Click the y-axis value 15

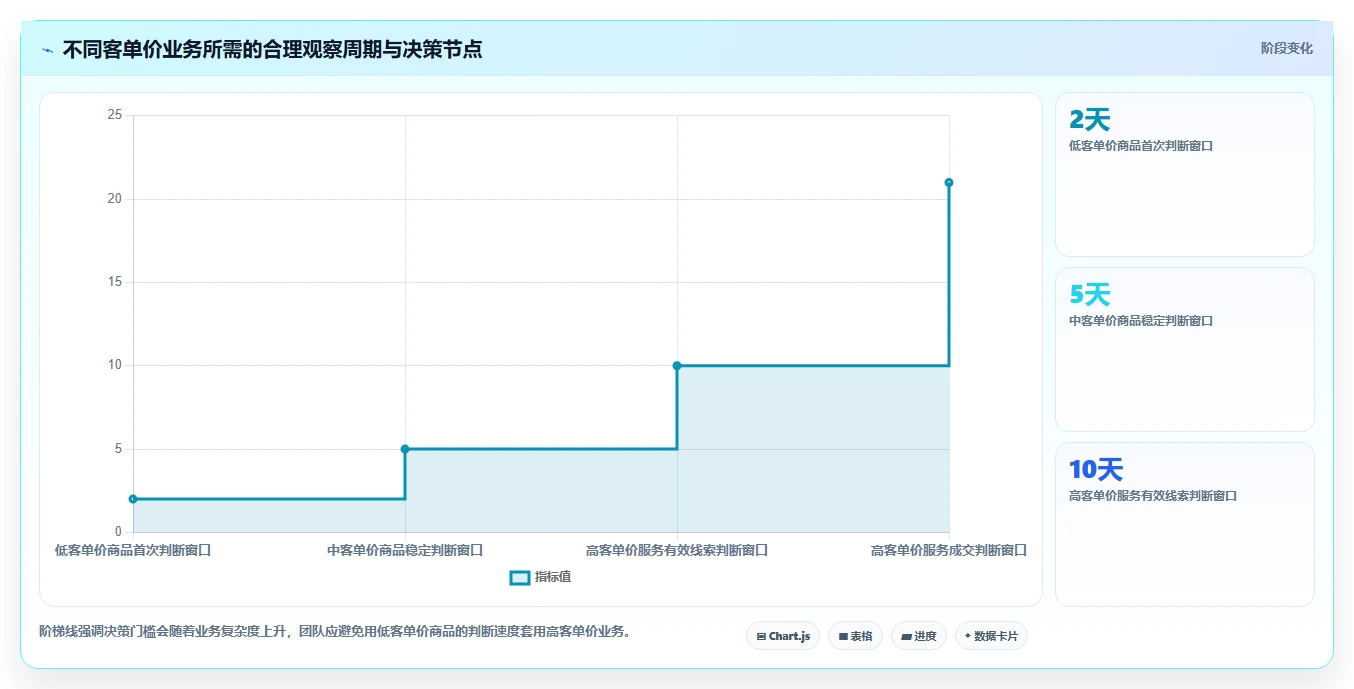point(115,282)
